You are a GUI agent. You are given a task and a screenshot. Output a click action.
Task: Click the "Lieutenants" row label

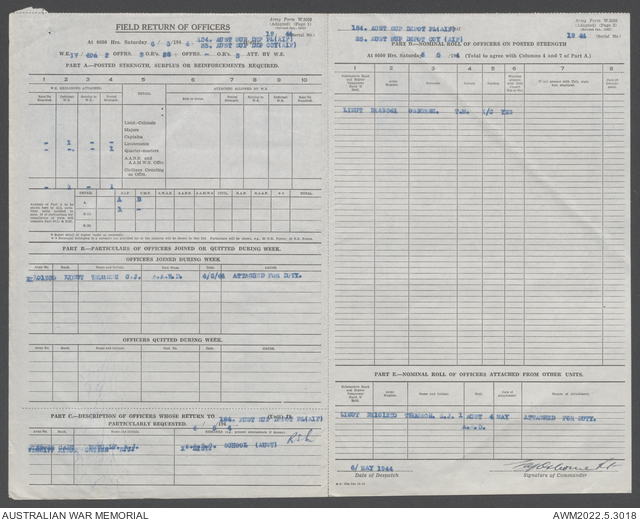tap(136, 144)
